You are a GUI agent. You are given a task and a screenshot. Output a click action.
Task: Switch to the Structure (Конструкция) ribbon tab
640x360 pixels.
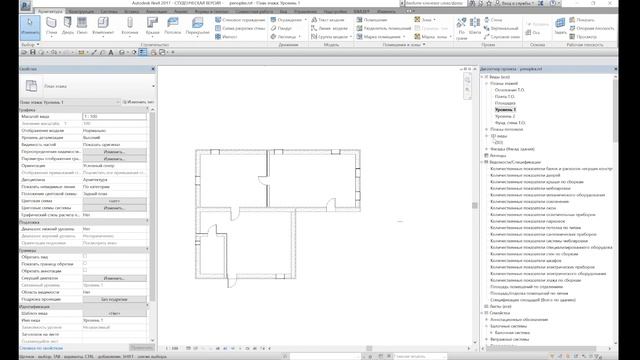coord(81,11)
